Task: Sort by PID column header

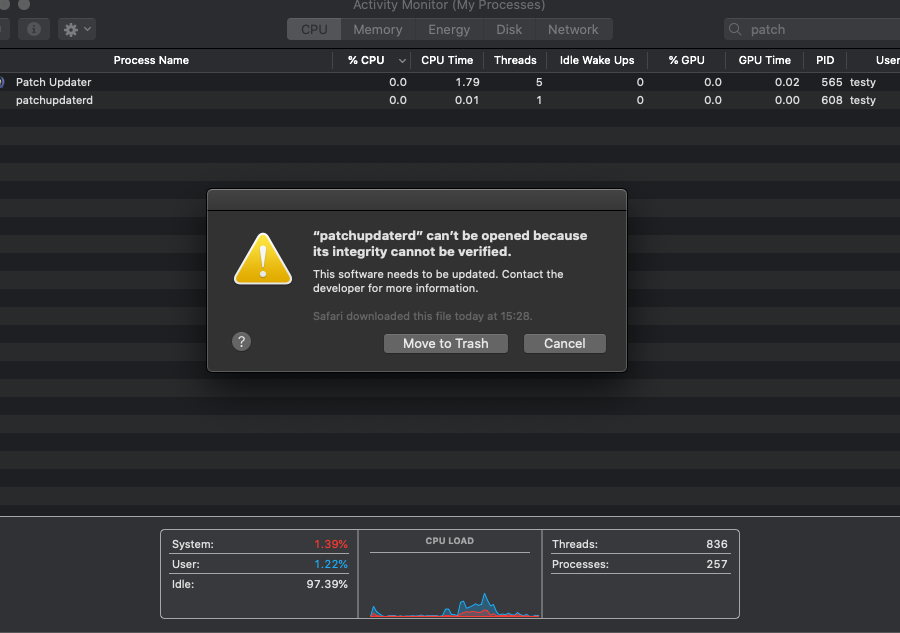Action: [x=825, y=60]
